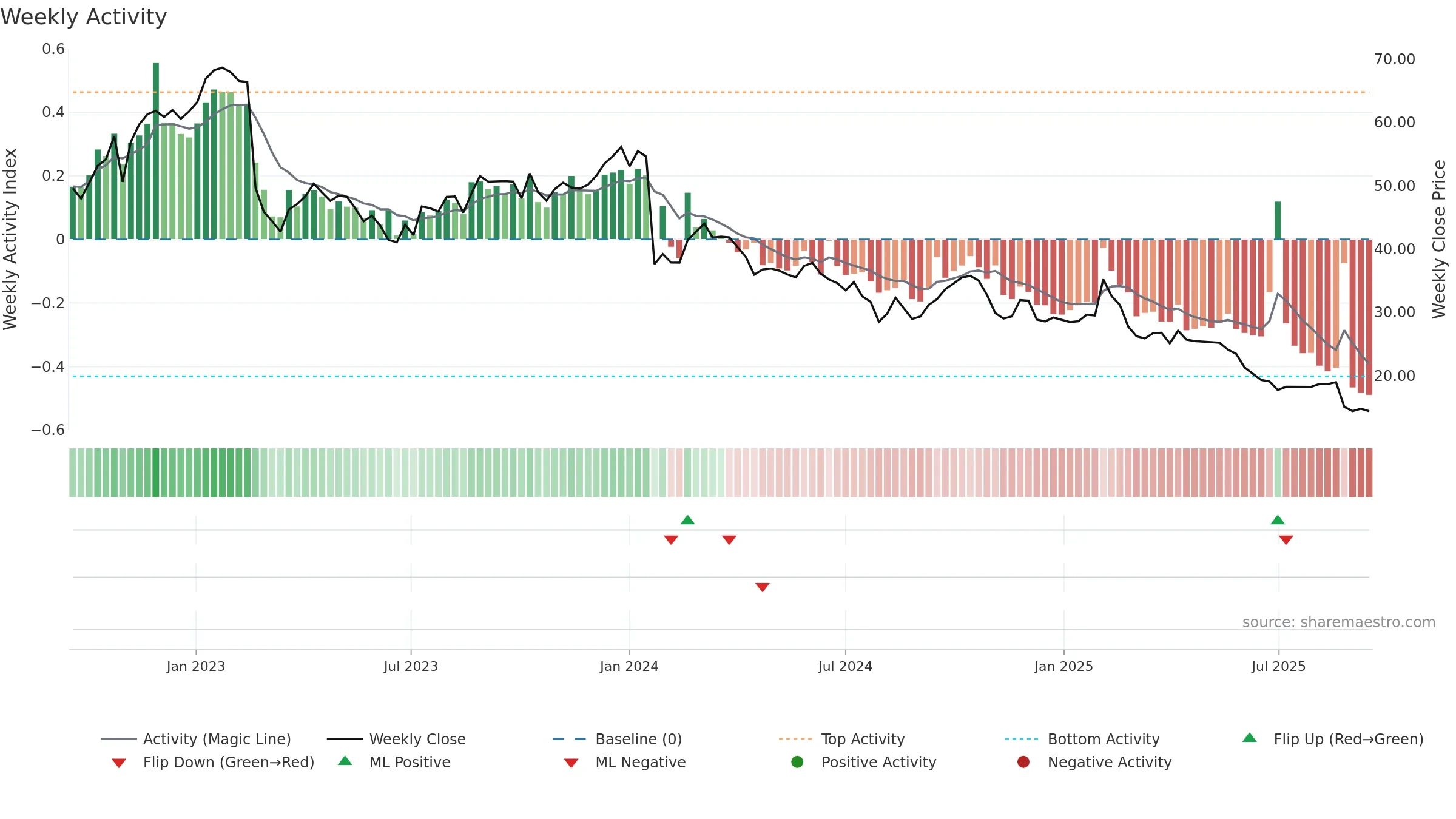Click the isolated green bar near July 2025
The image size is (1456, 819).
pos(1278,220)
